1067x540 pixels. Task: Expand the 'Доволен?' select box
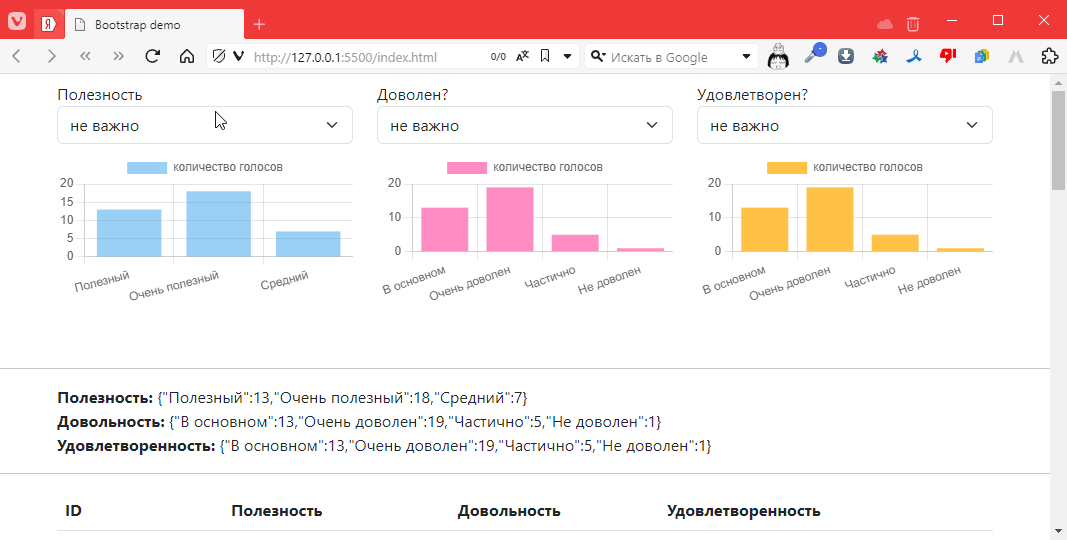click(525, 125)
